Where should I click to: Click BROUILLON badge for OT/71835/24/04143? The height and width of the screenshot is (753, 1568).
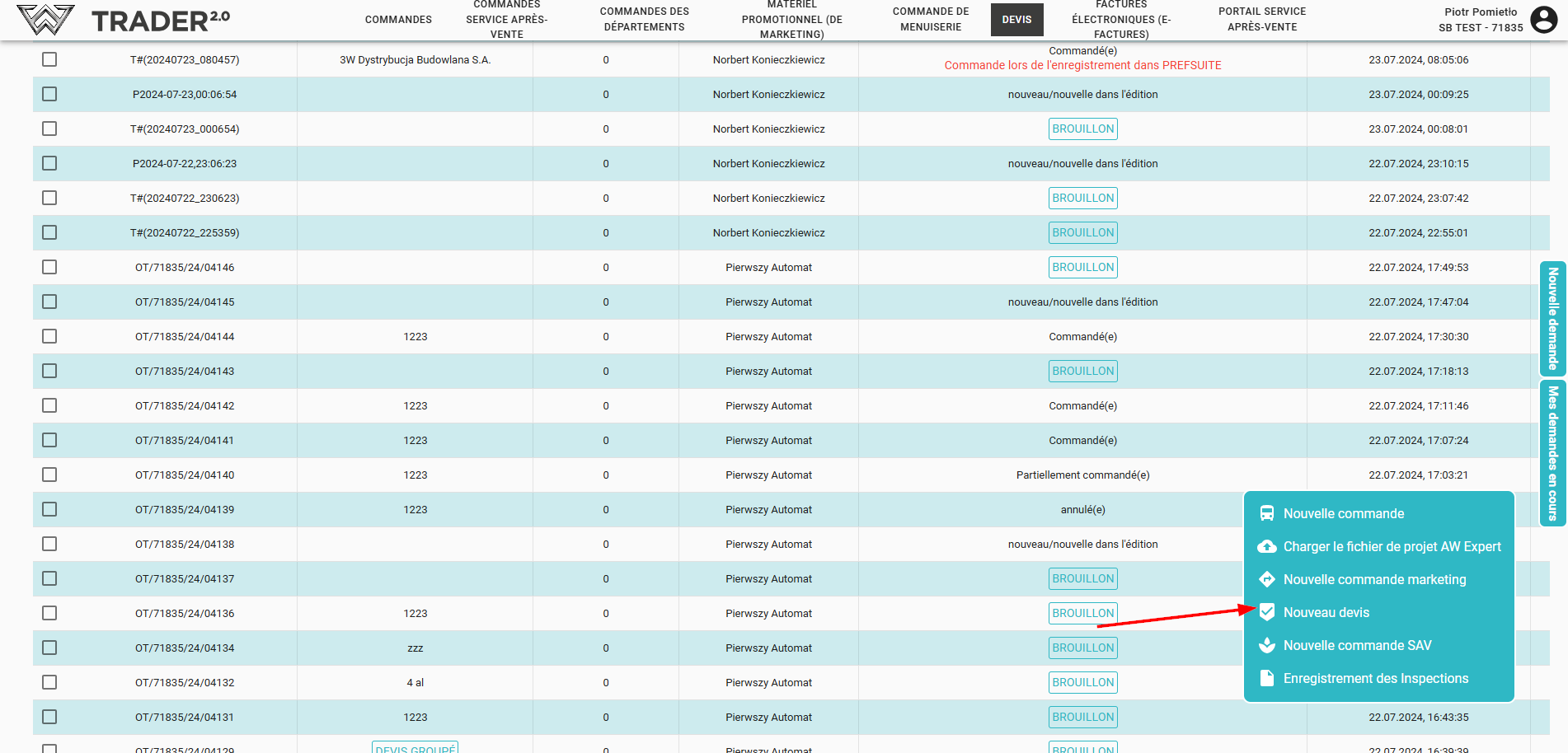1082,371
